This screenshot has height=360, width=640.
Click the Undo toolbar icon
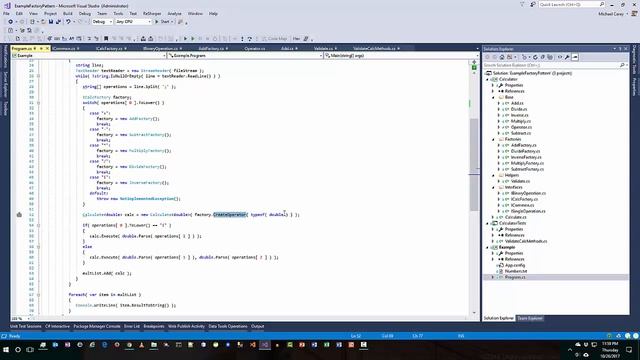(68, 22)
